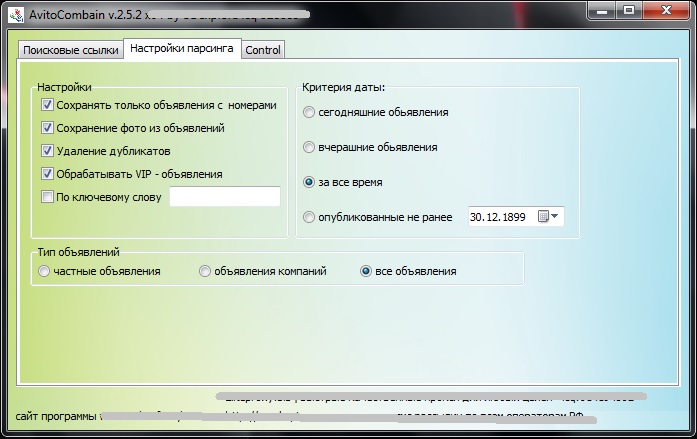This screenshot has width=697, height=439.
Task: Enable the По ключевому слову checkbox
Action: pyautogui.click(x=47, y=197)
